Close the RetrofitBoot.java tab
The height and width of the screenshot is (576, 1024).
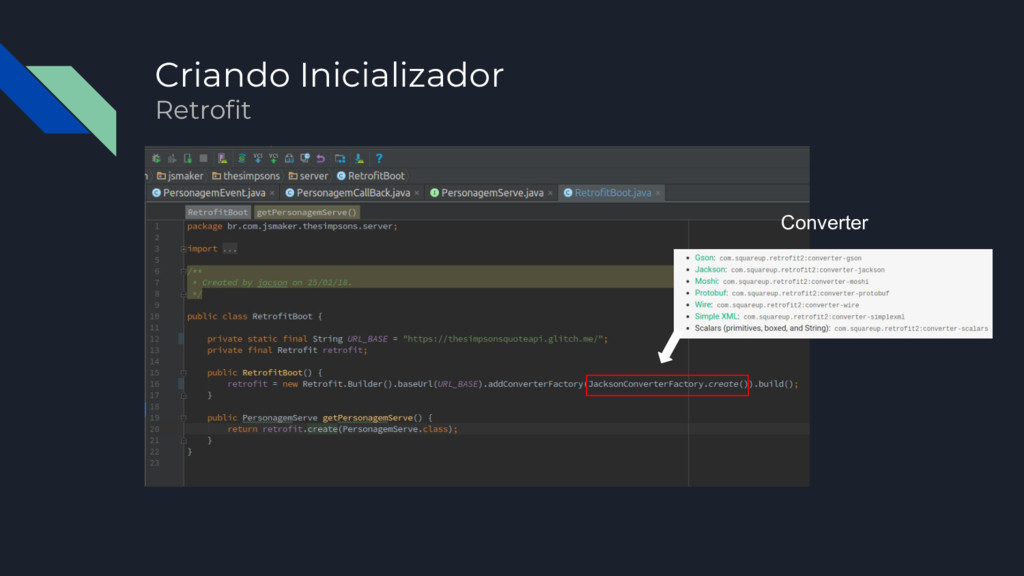coord(658,193)
